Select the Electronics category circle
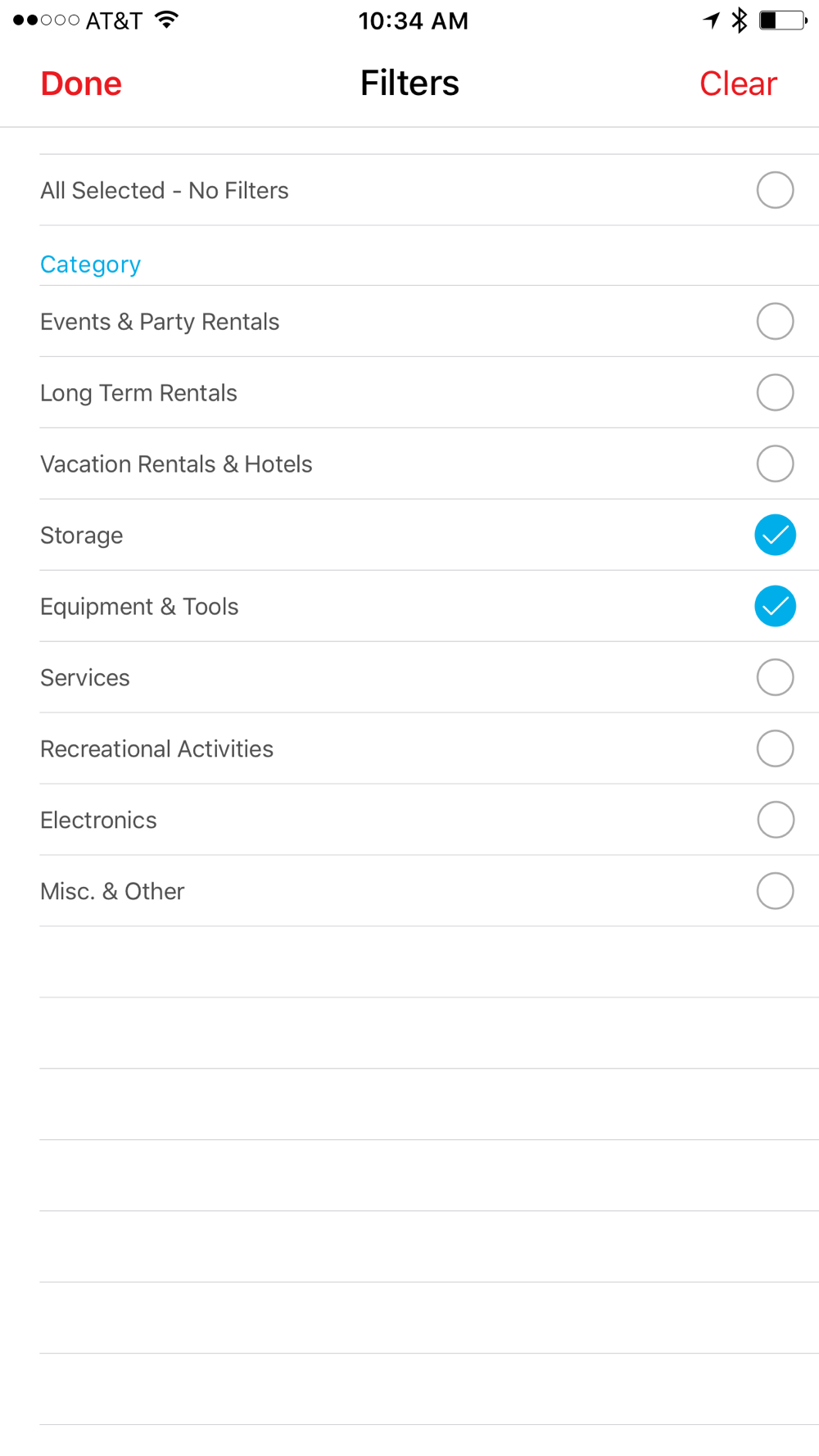This screenshot has height=1456, width=819. point(775,820)
